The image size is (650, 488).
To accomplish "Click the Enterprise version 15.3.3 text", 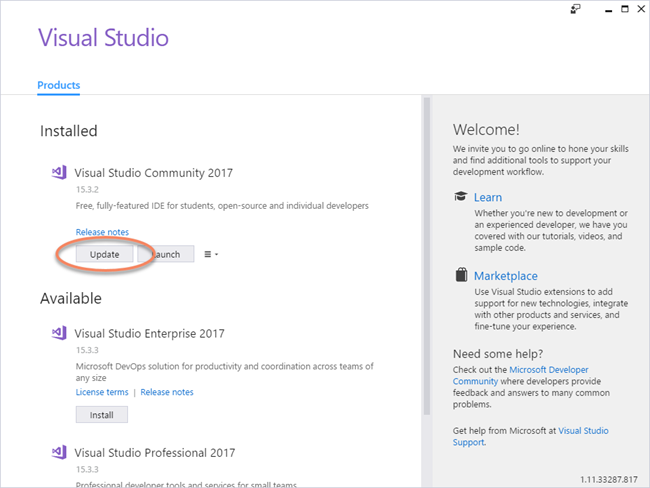I will (x=87, y=350).
